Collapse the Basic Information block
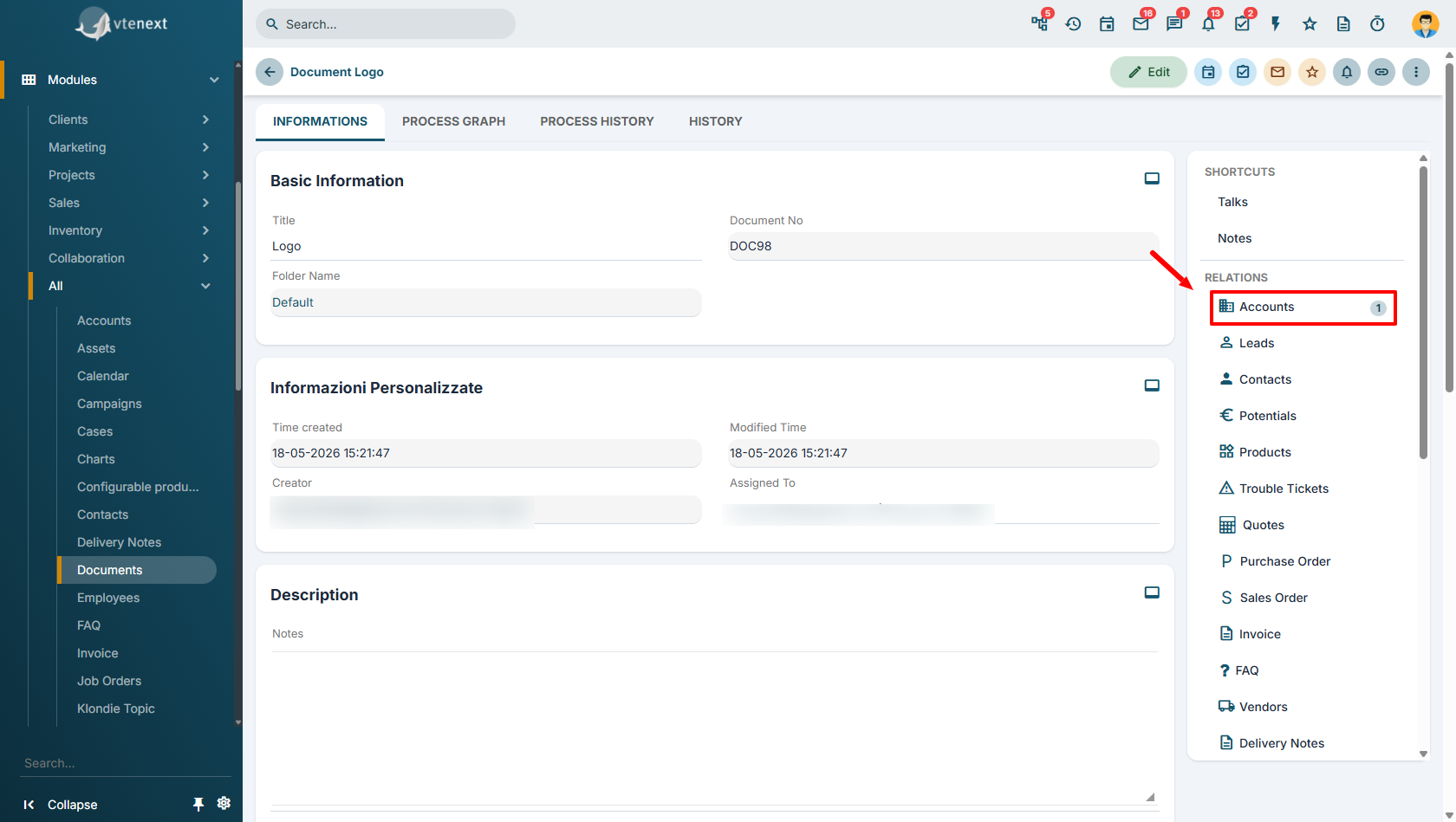Screen dimensions: 1456x822 (x=1152, y=178)
